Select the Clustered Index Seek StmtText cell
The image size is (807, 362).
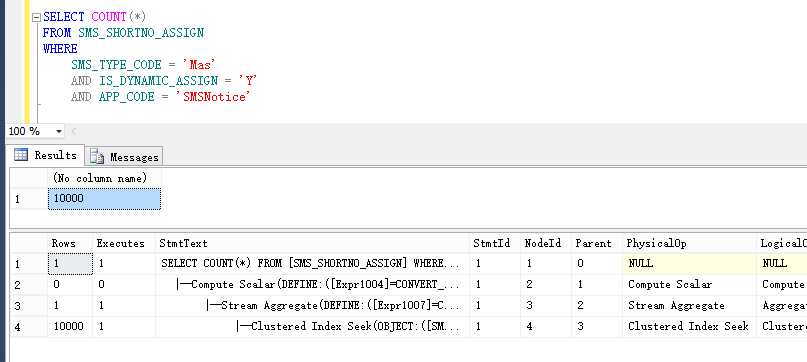(x=312, y=326)
